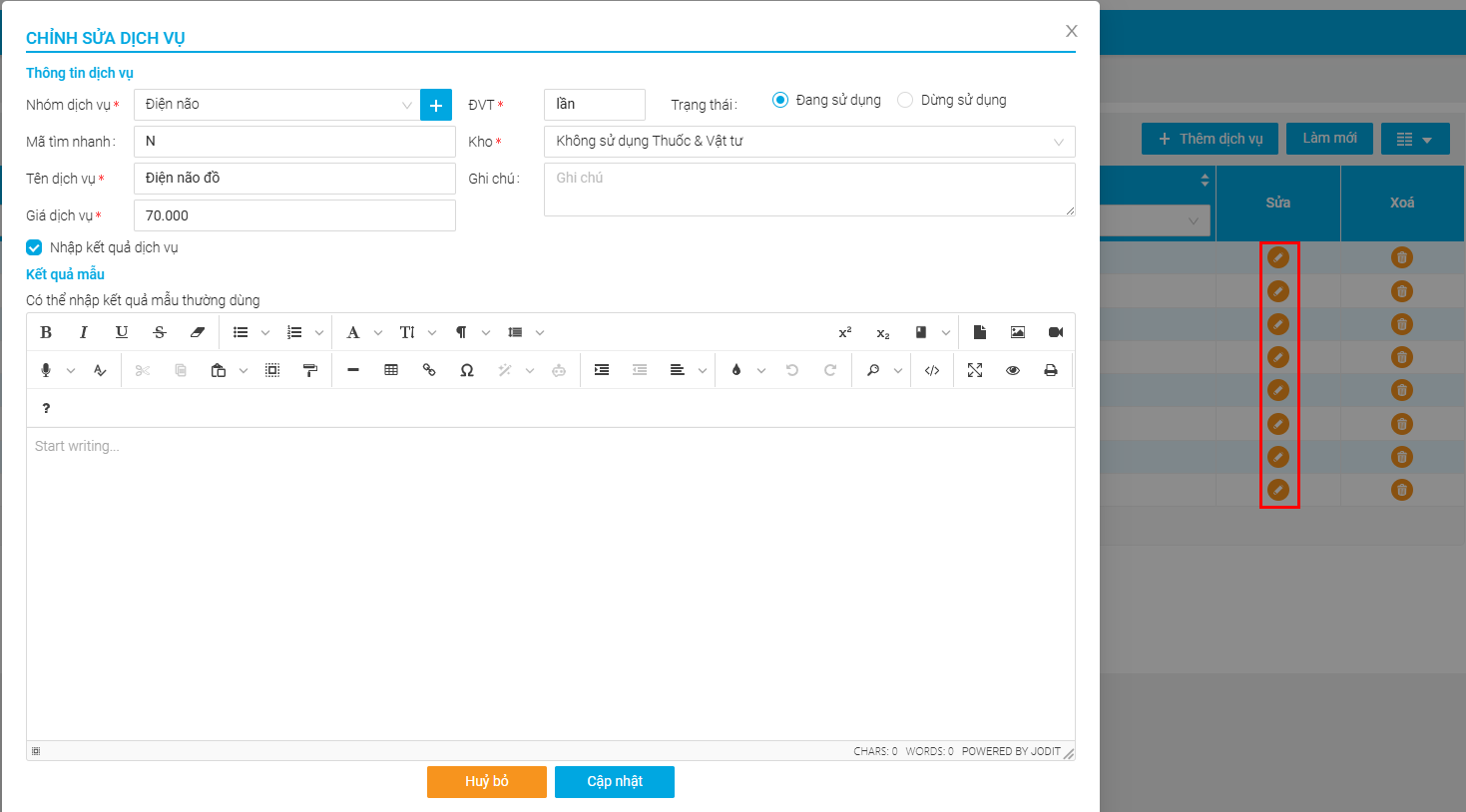
Task: Apply italic formatting
Action: click(x=84, y=332)
